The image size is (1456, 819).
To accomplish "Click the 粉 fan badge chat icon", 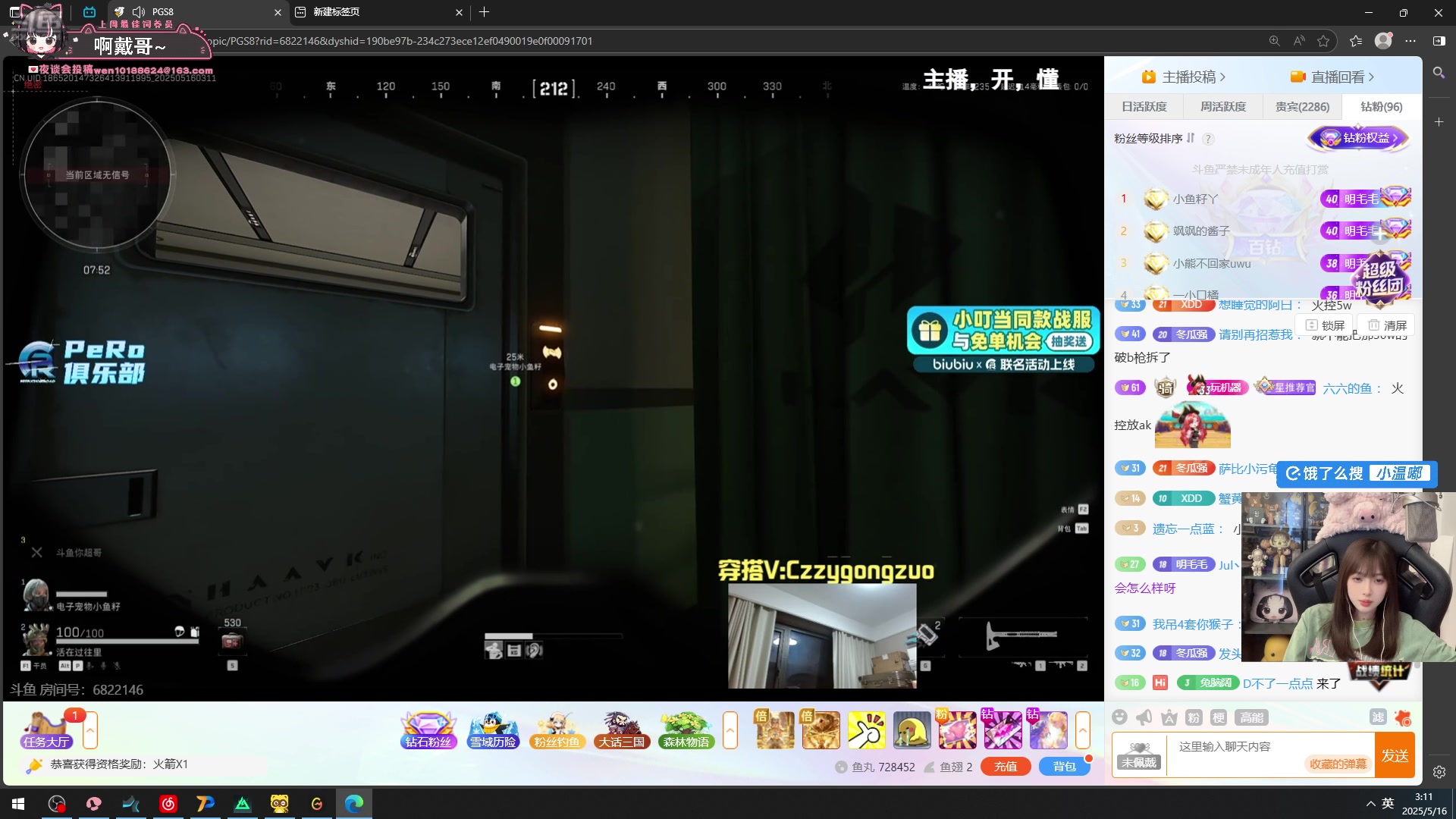I will (x=1194, y=717).
